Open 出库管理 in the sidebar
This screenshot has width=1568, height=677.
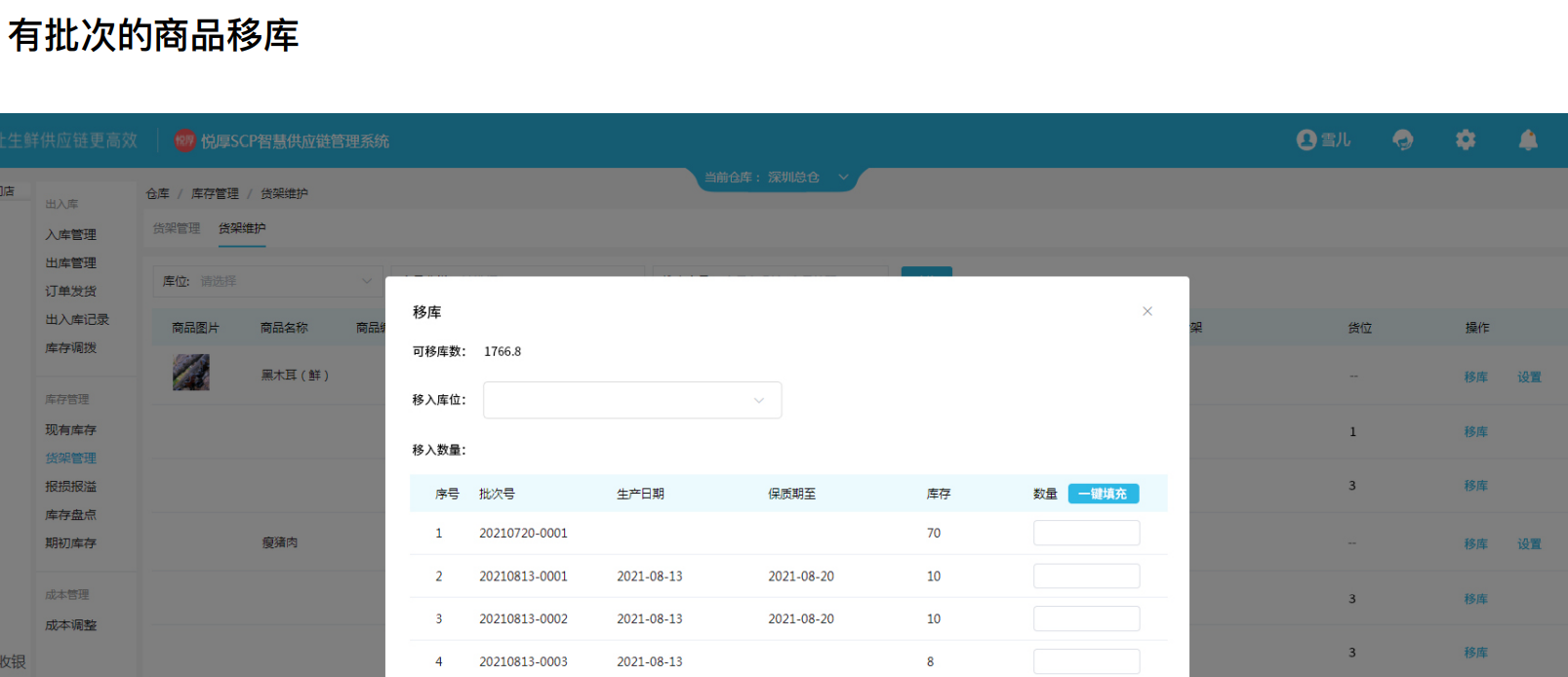click(70, 263)
